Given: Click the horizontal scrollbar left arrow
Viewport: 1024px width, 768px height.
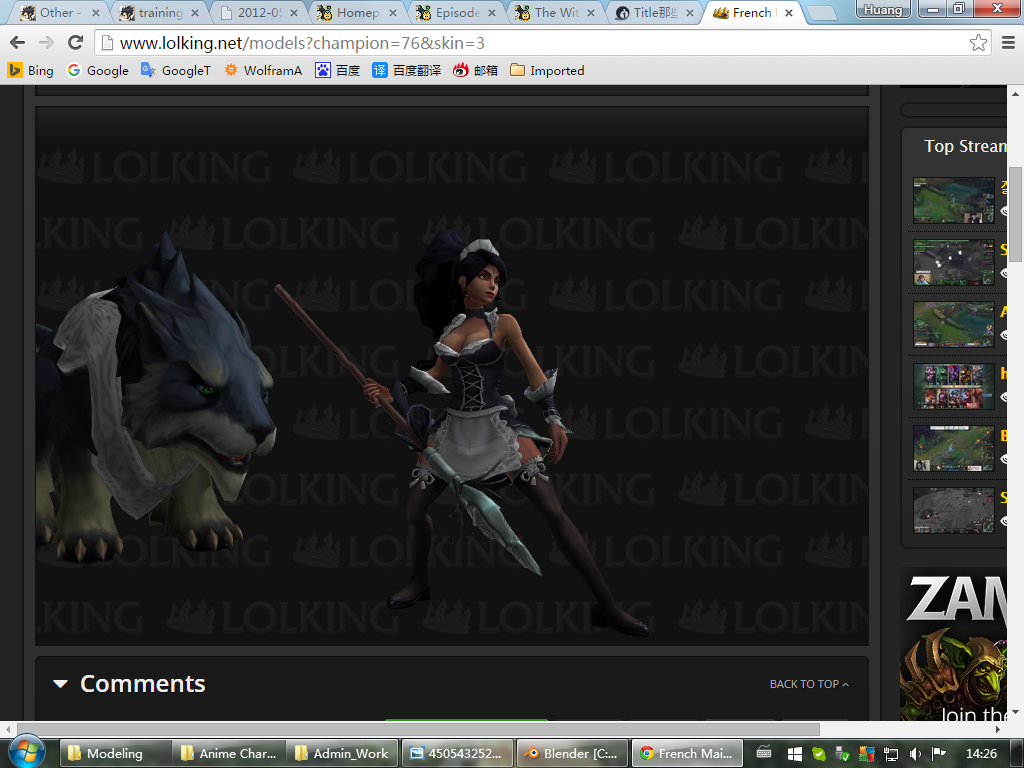Looking at the screenshot, I should pyautogui.click(x=7, y=729).
